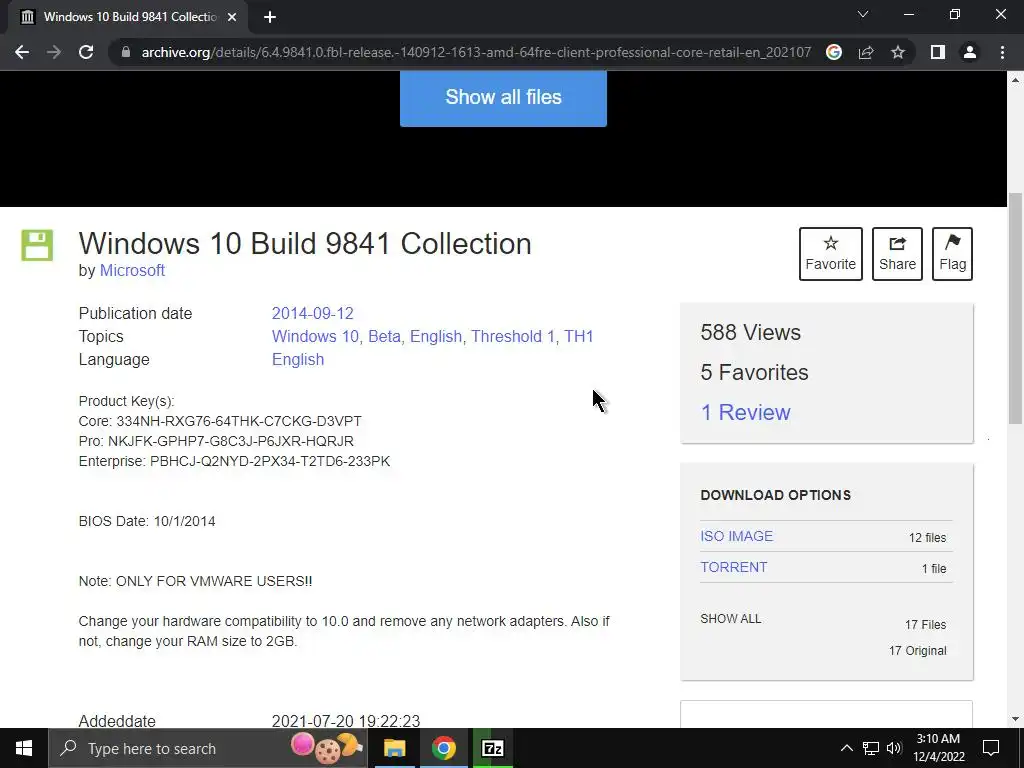Screen dimensions: 1024x768
Task: Open TH1 topic link
Action: [579, 336]
